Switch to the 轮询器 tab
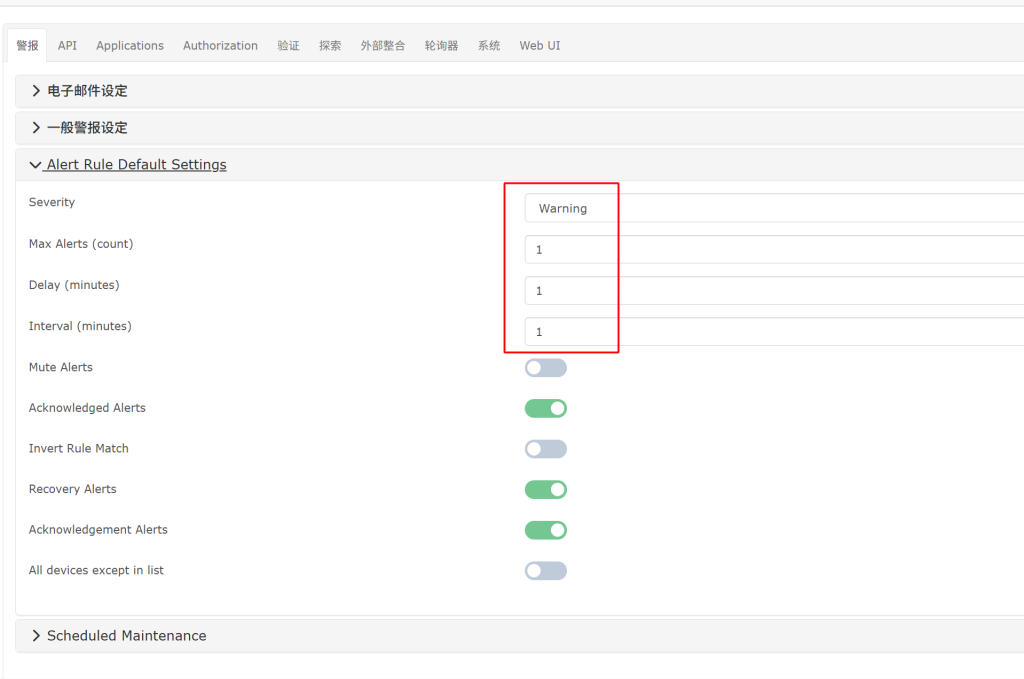 (441, 46)
